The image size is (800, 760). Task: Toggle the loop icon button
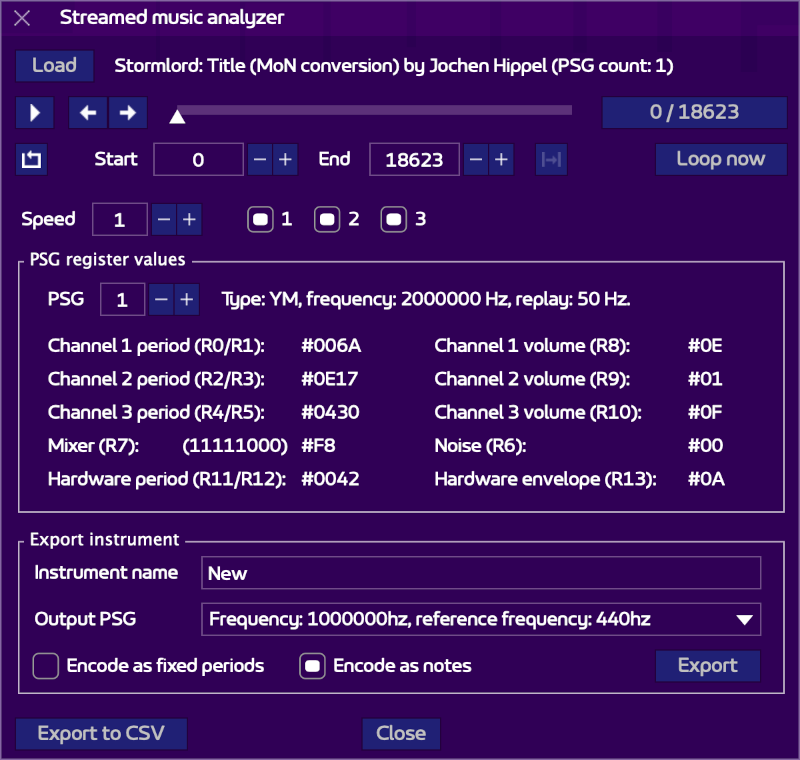(x=31, y=159)
